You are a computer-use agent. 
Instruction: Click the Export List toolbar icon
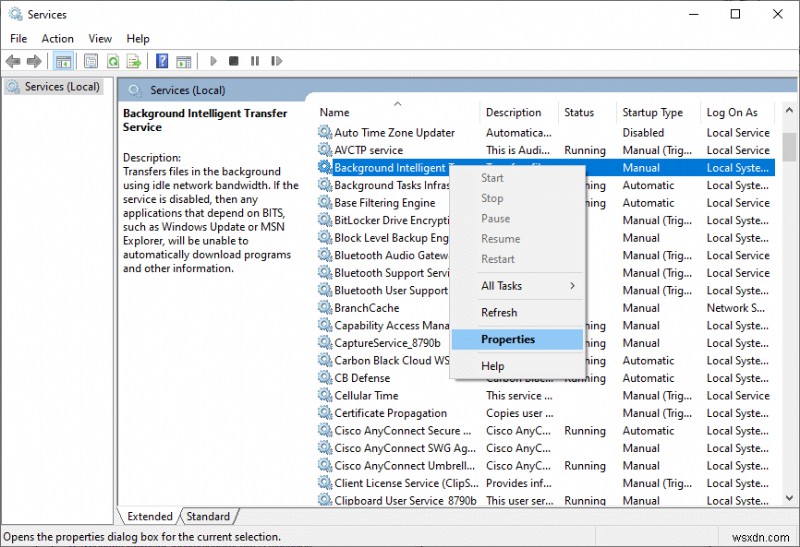tap(134, 61)
